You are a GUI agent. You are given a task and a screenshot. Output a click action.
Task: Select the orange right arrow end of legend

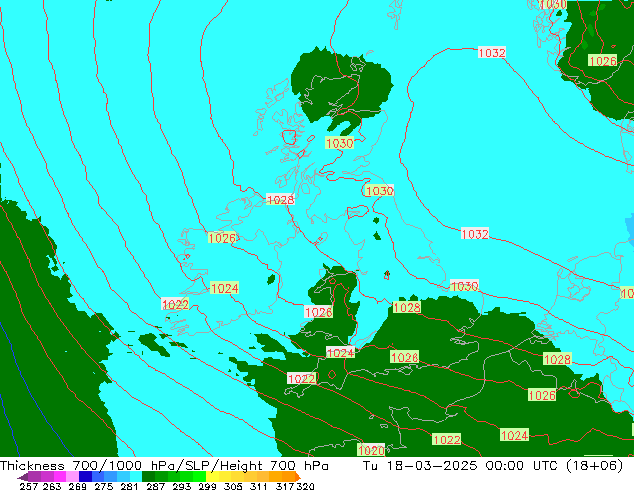298,477
